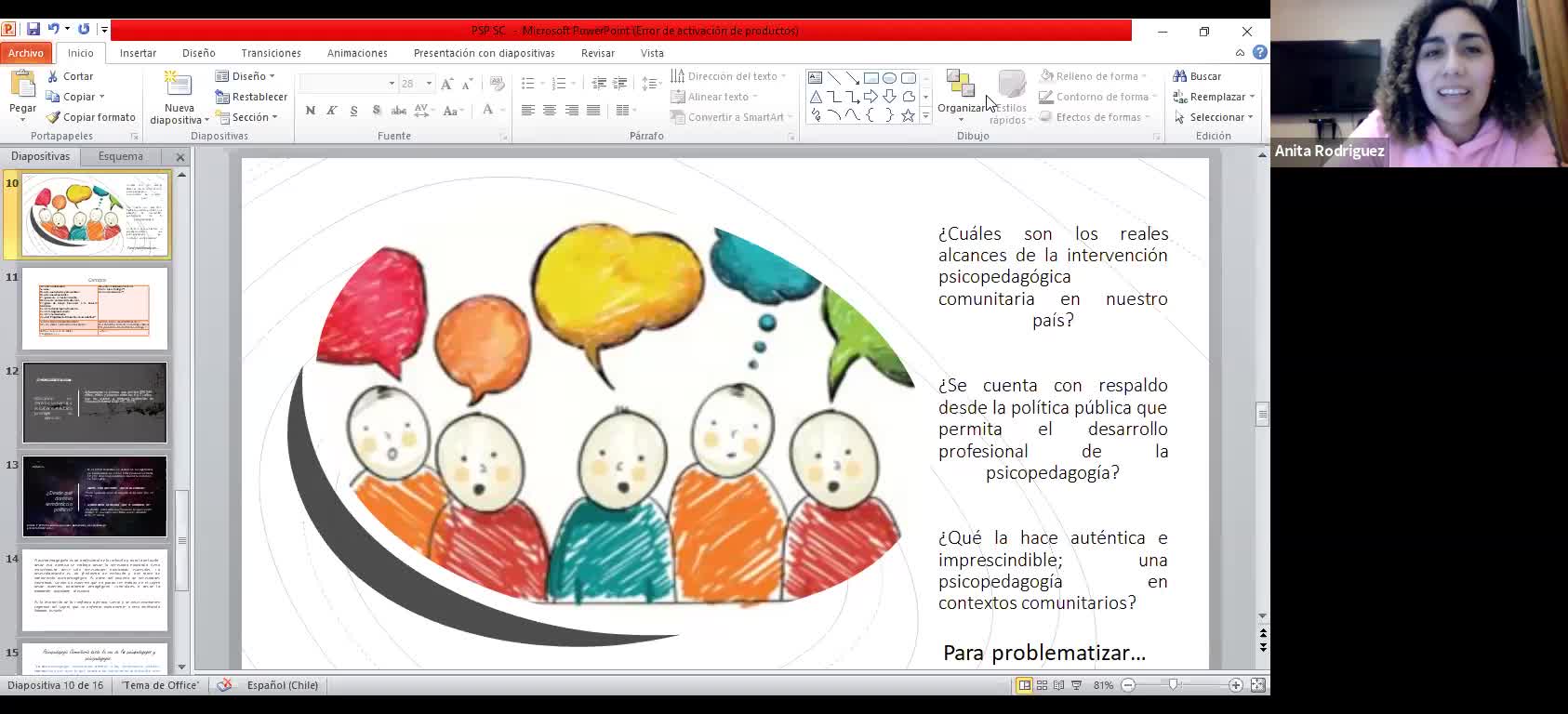
Task: Open Presentación con diapositivas tab
Action: coord(484,53)
